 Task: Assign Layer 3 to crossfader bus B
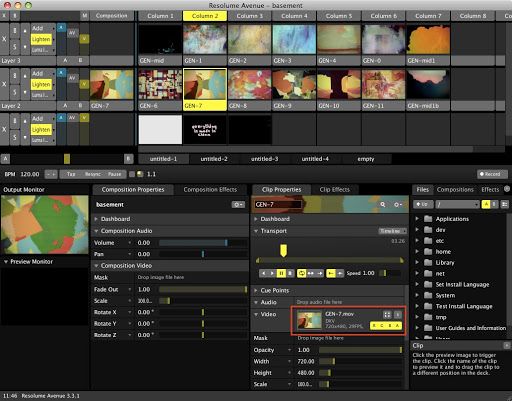pyautogui.click(x=80, y=60)
